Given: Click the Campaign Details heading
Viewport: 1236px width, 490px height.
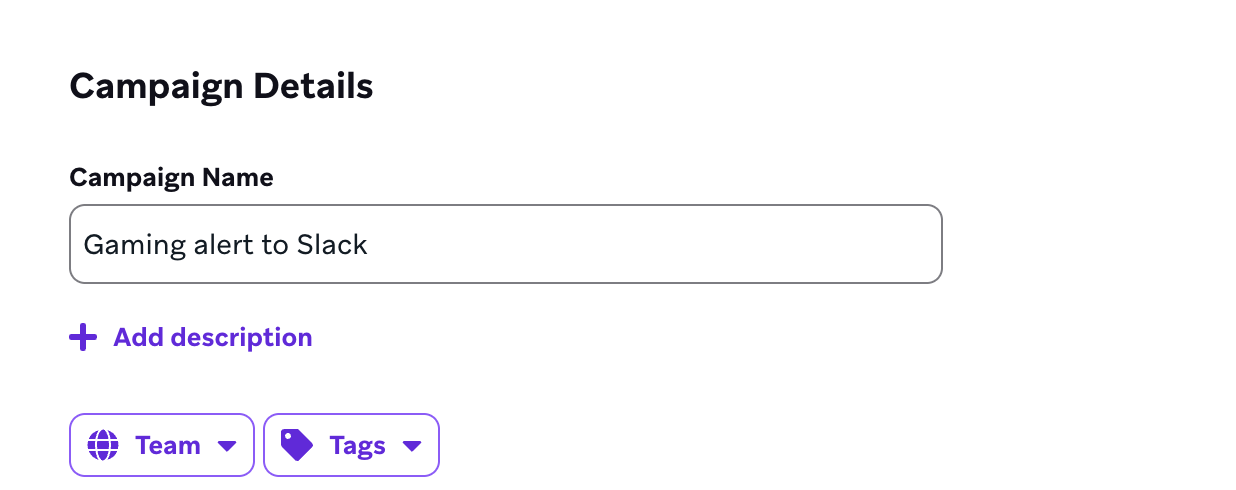Looking at the screenshot, I should click(x=221, y=87).
